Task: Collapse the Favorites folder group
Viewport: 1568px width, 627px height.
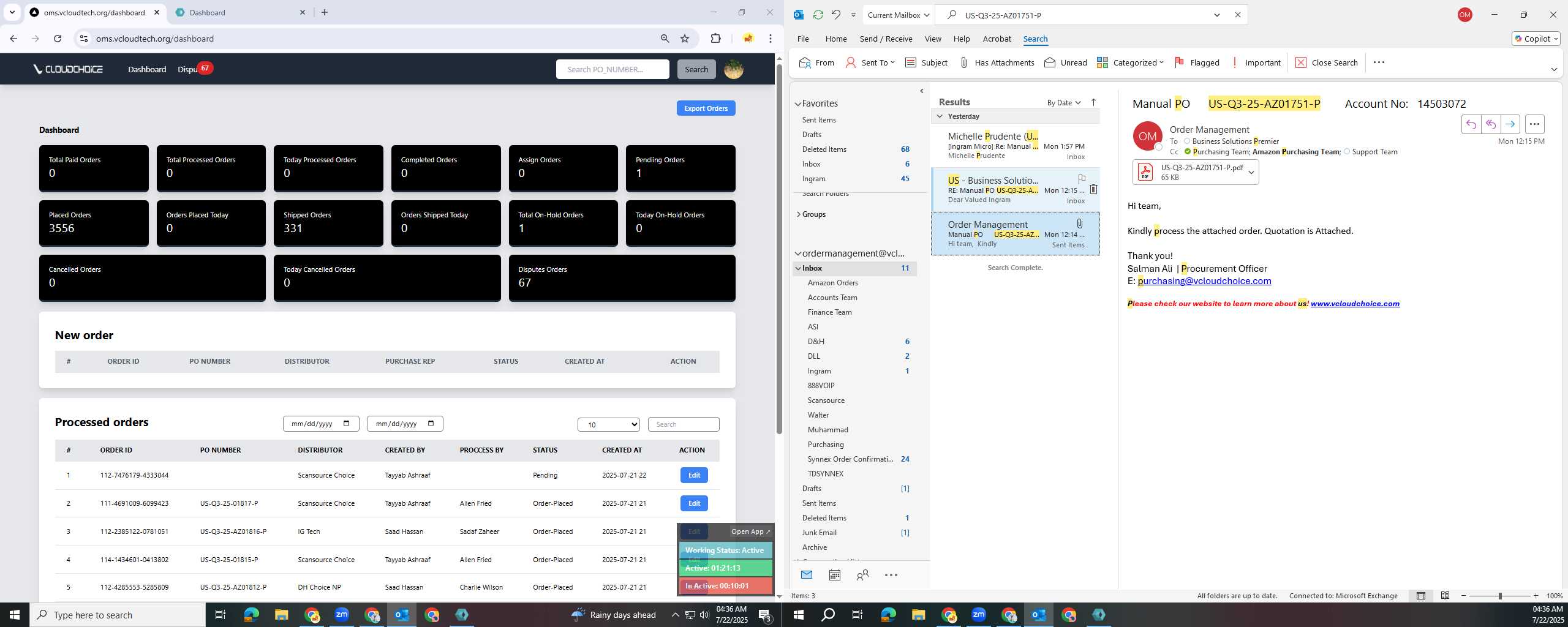Action: point(798,104)
